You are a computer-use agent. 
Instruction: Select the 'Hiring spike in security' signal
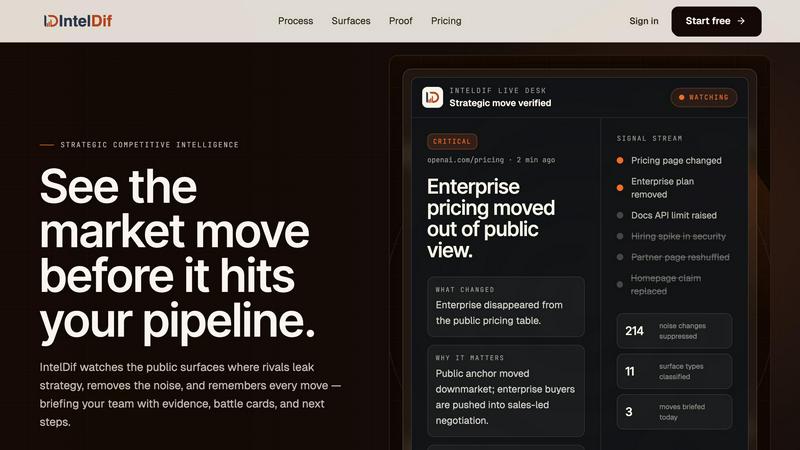coord(671,236)
